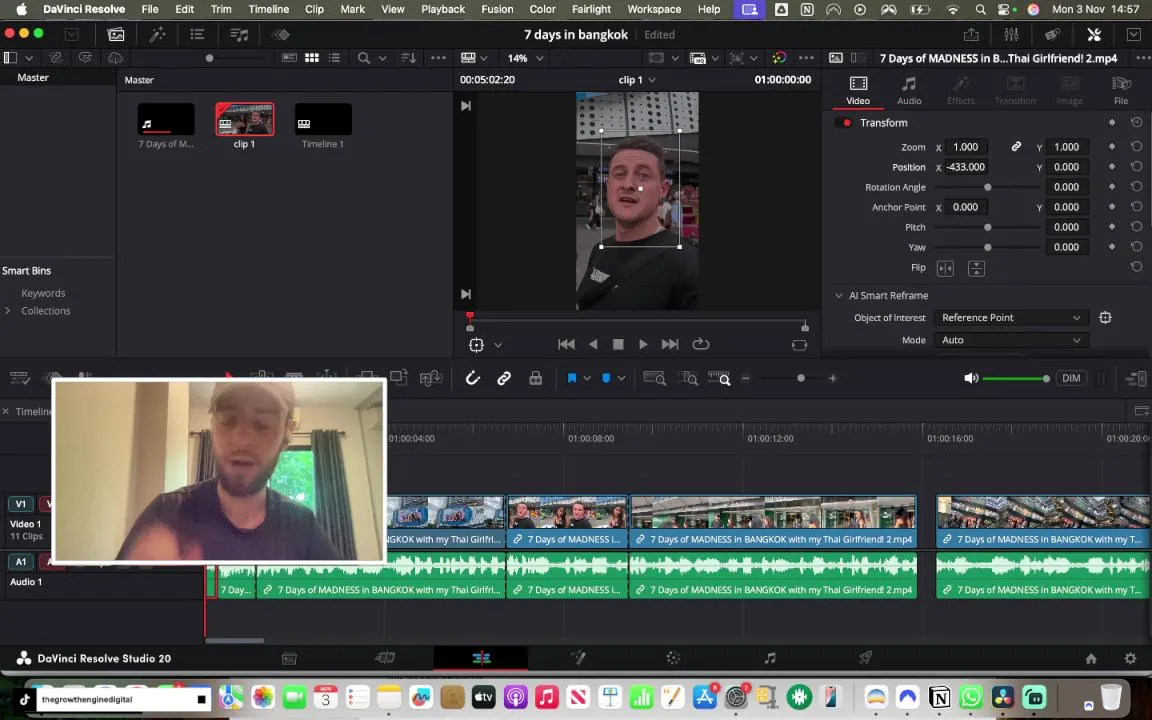Viewport: 1152px width, 720px height.
Task: Flip clip vertically
Action: point(976,268)
